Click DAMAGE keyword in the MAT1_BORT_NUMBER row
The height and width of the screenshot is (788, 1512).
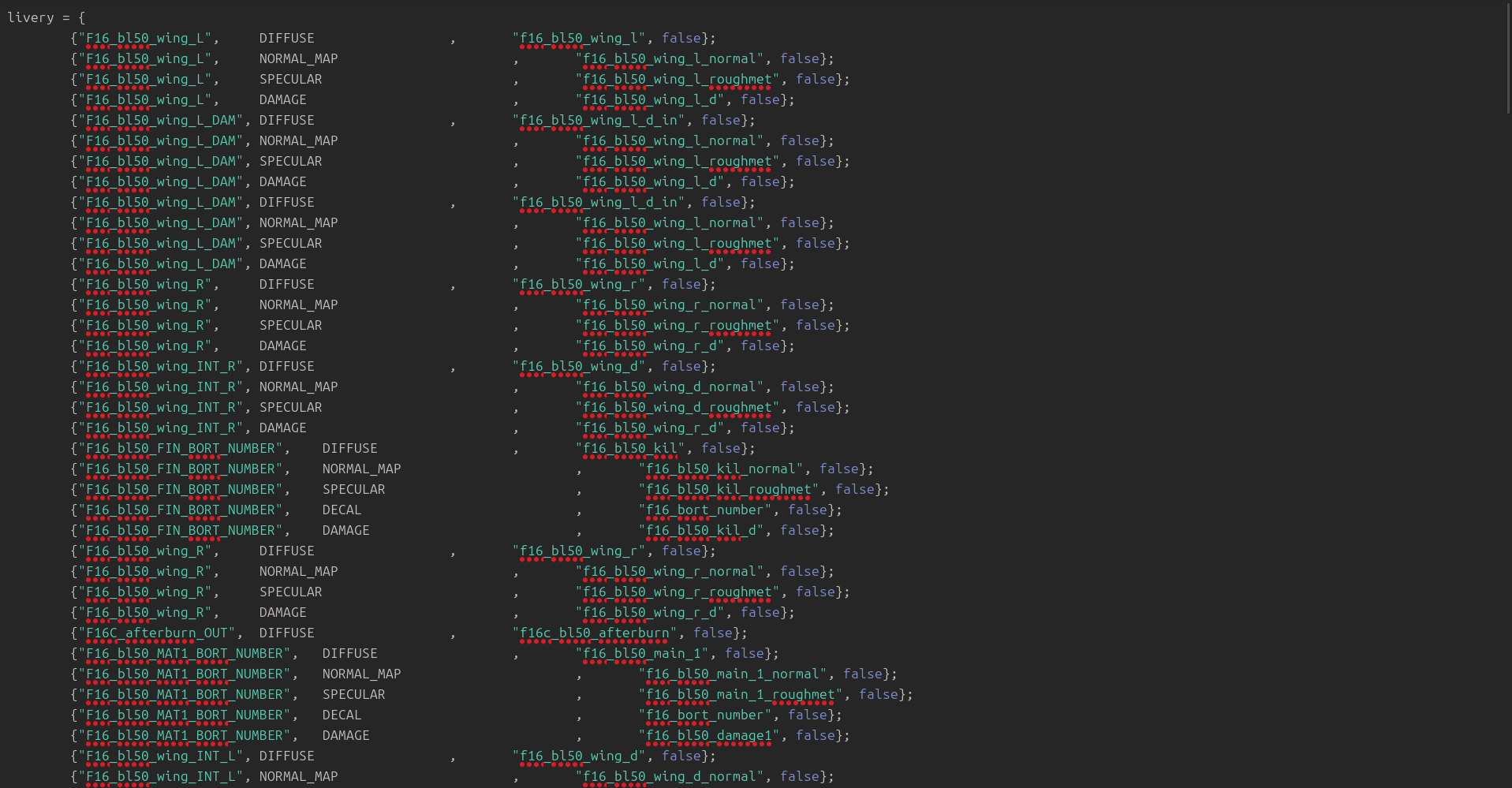click(346, 735)
